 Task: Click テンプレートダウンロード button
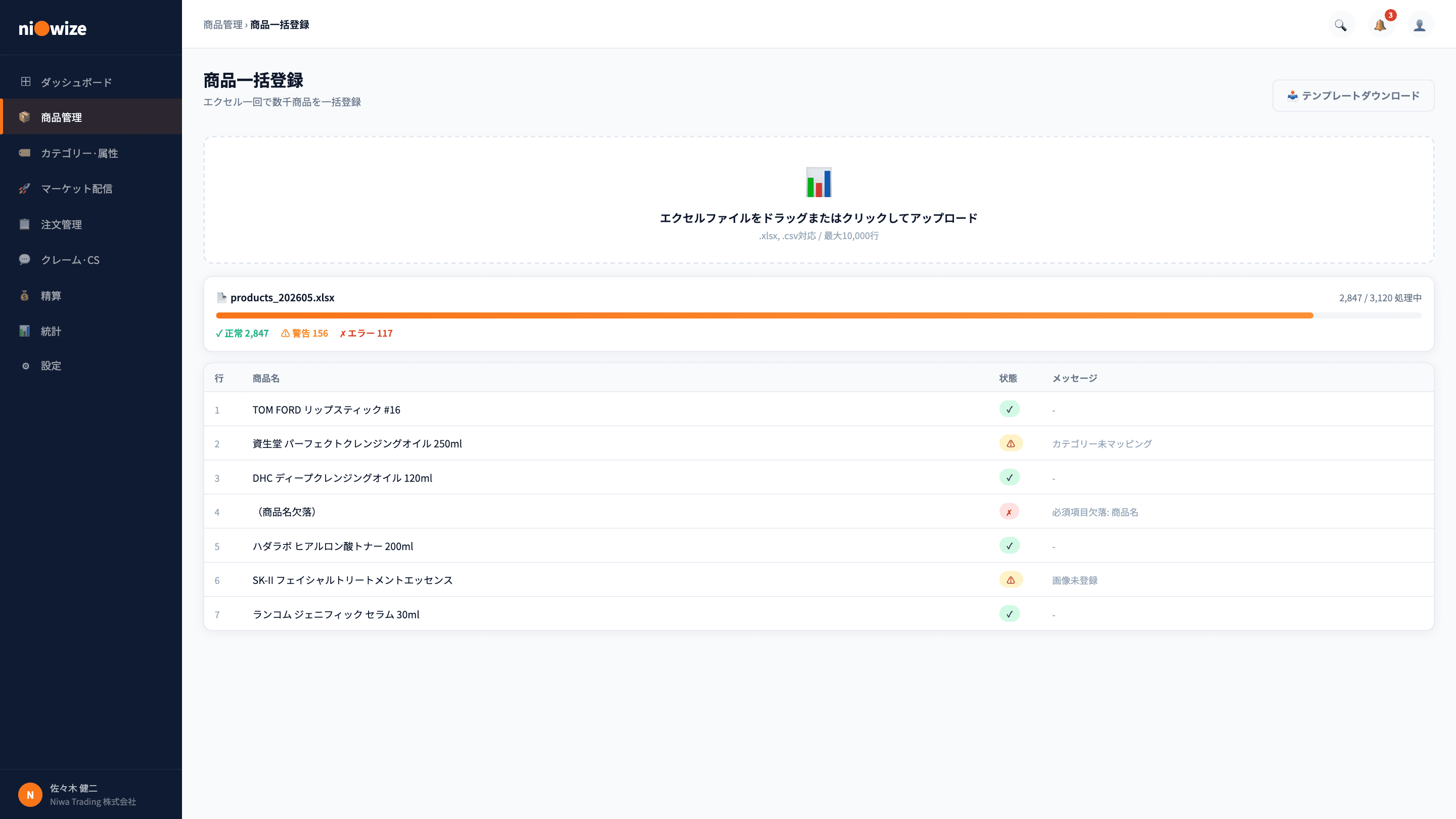tap(1353, 96)
